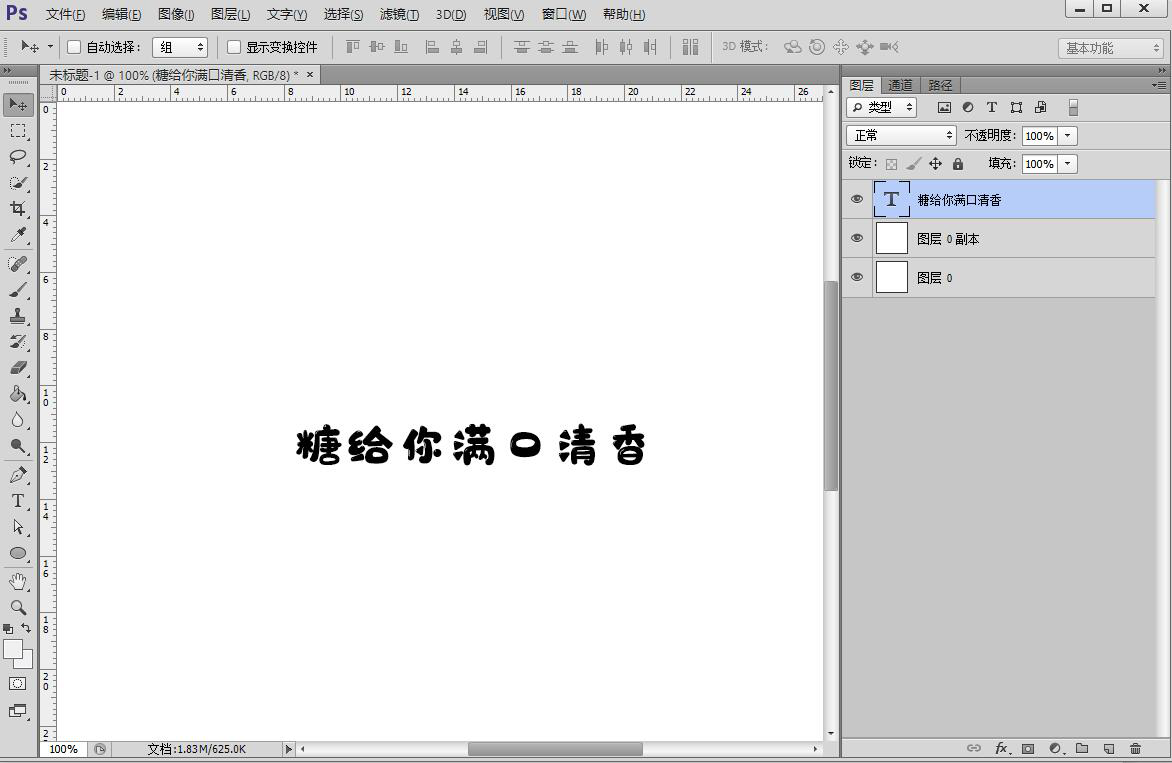Switch to the 通道 tab

(x=899, y=85)
